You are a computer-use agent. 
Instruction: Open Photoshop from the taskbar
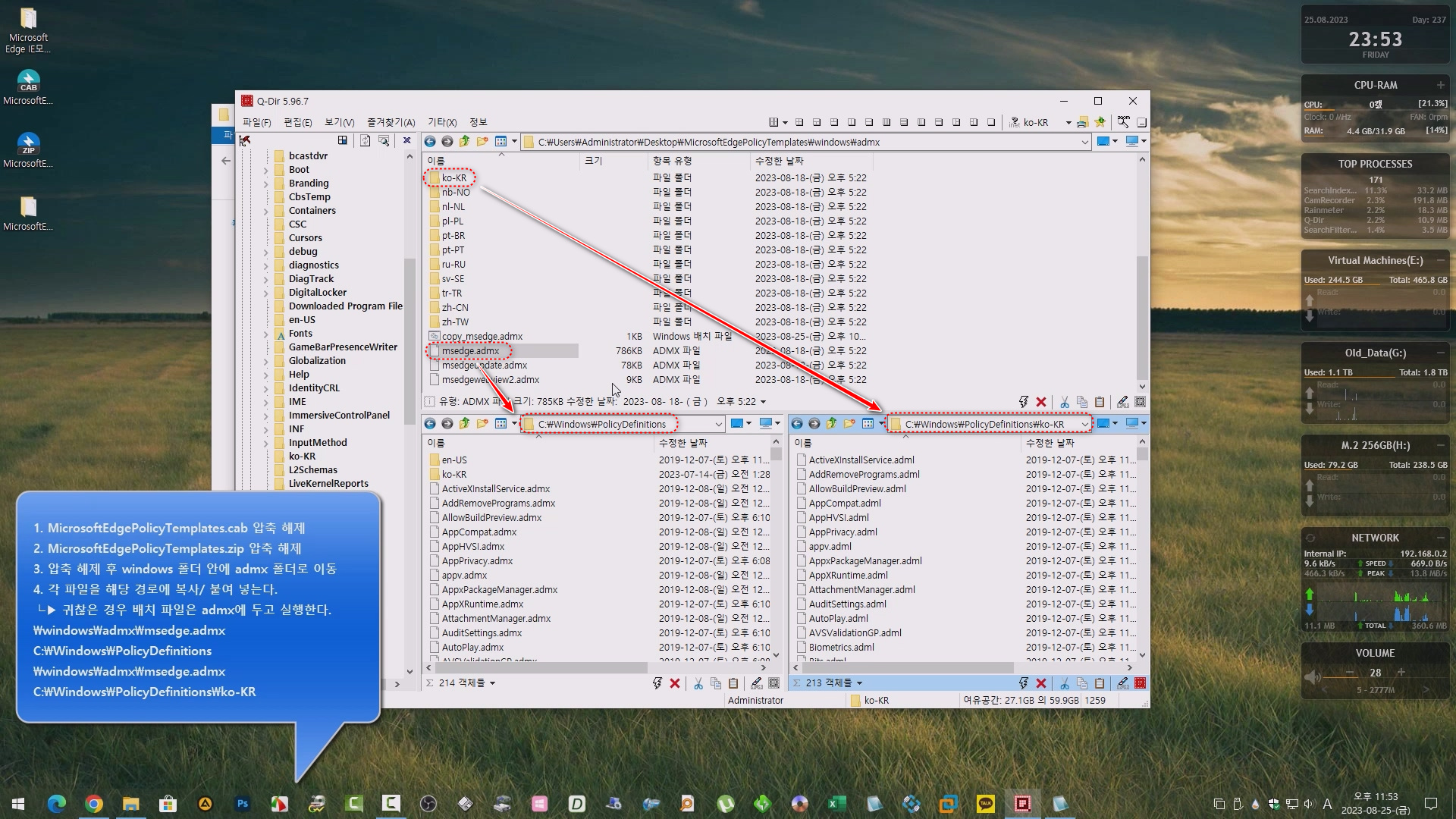click(243, 804)
